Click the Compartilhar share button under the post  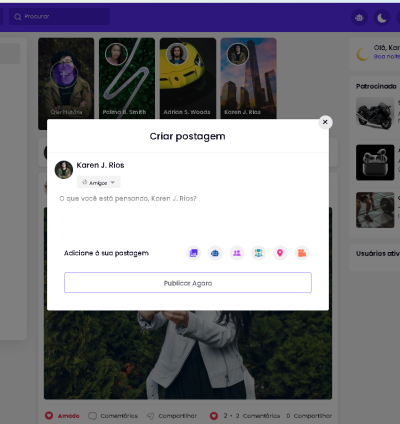click(x=172, y=416)
